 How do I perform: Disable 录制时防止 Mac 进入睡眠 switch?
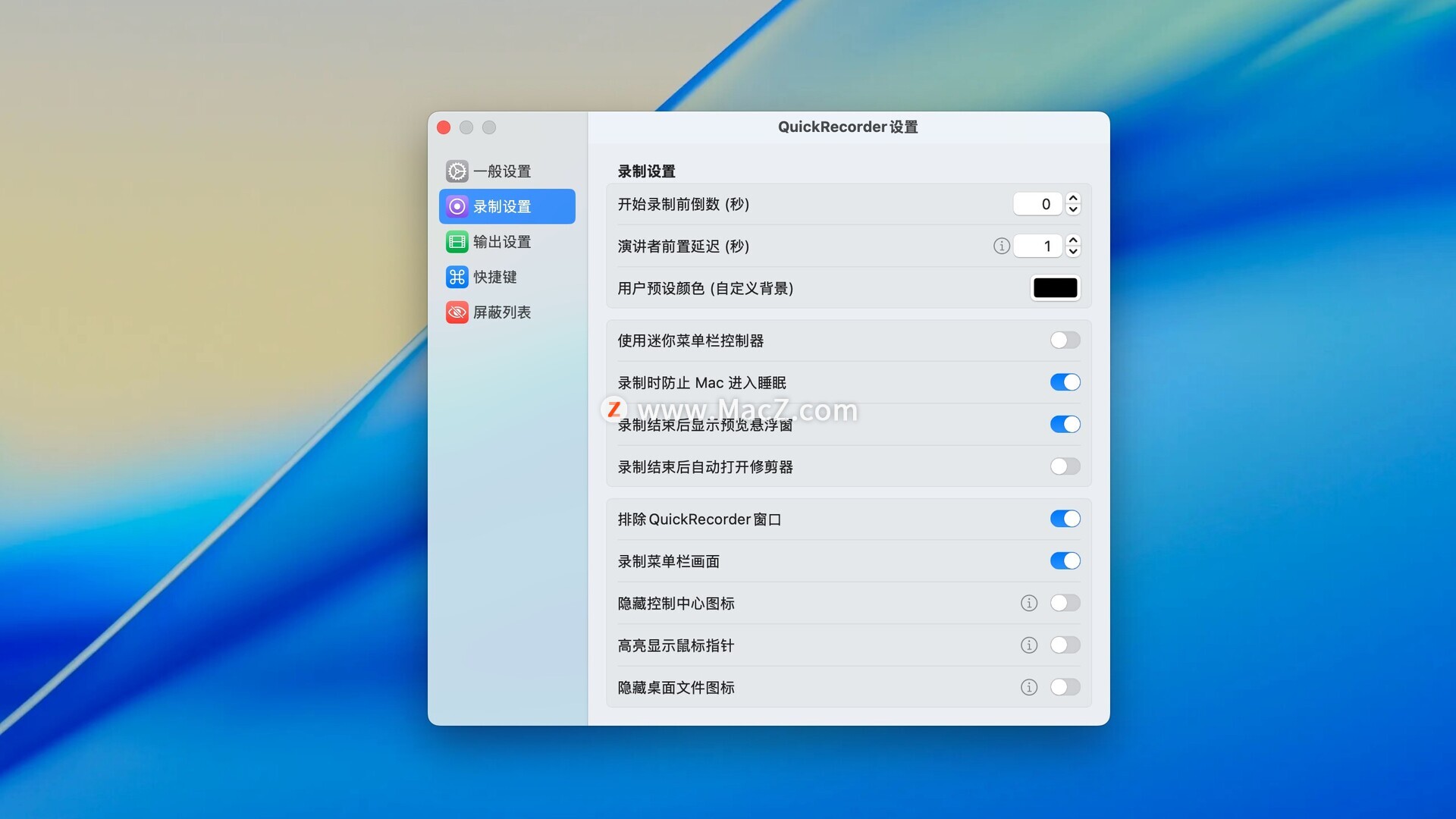click(1065, 382)
